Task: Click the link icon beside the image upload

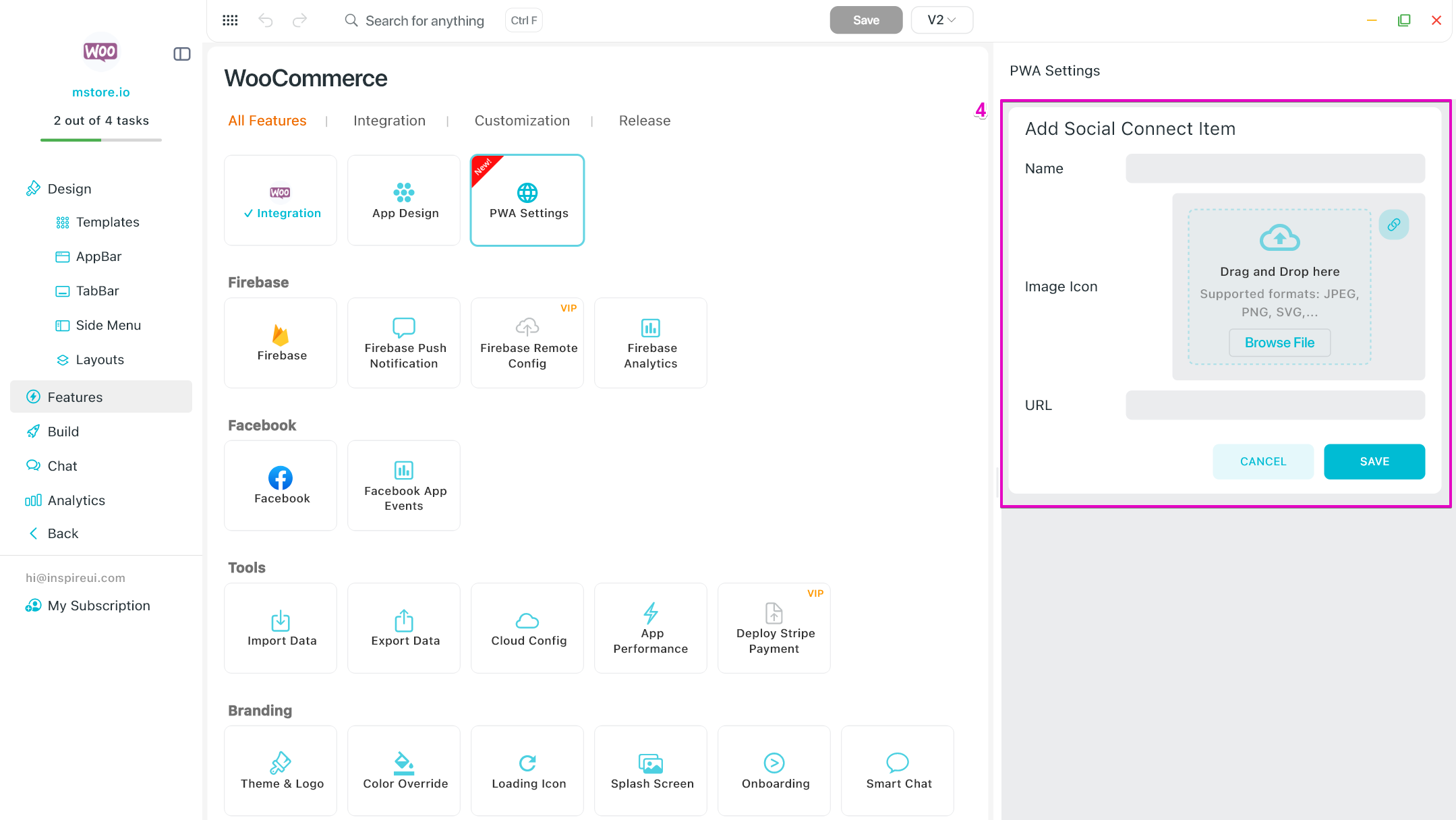Action: point(1393,225)
